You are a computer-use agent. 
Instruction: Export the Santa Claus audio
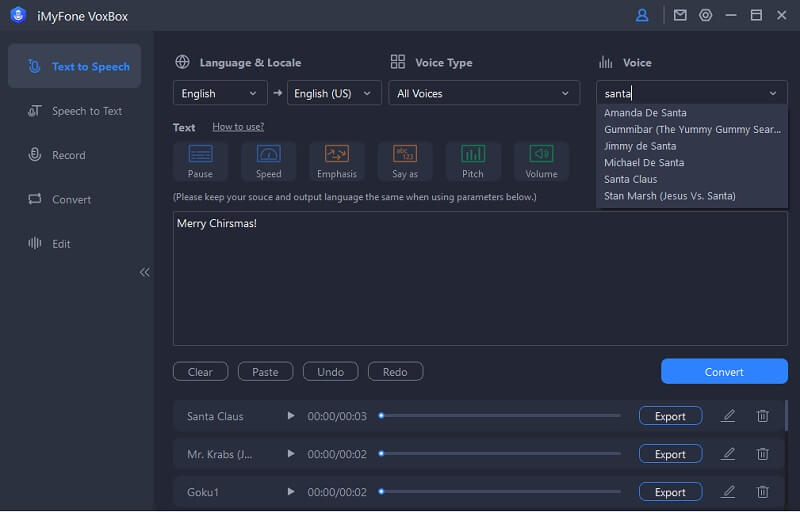[670, 416]
